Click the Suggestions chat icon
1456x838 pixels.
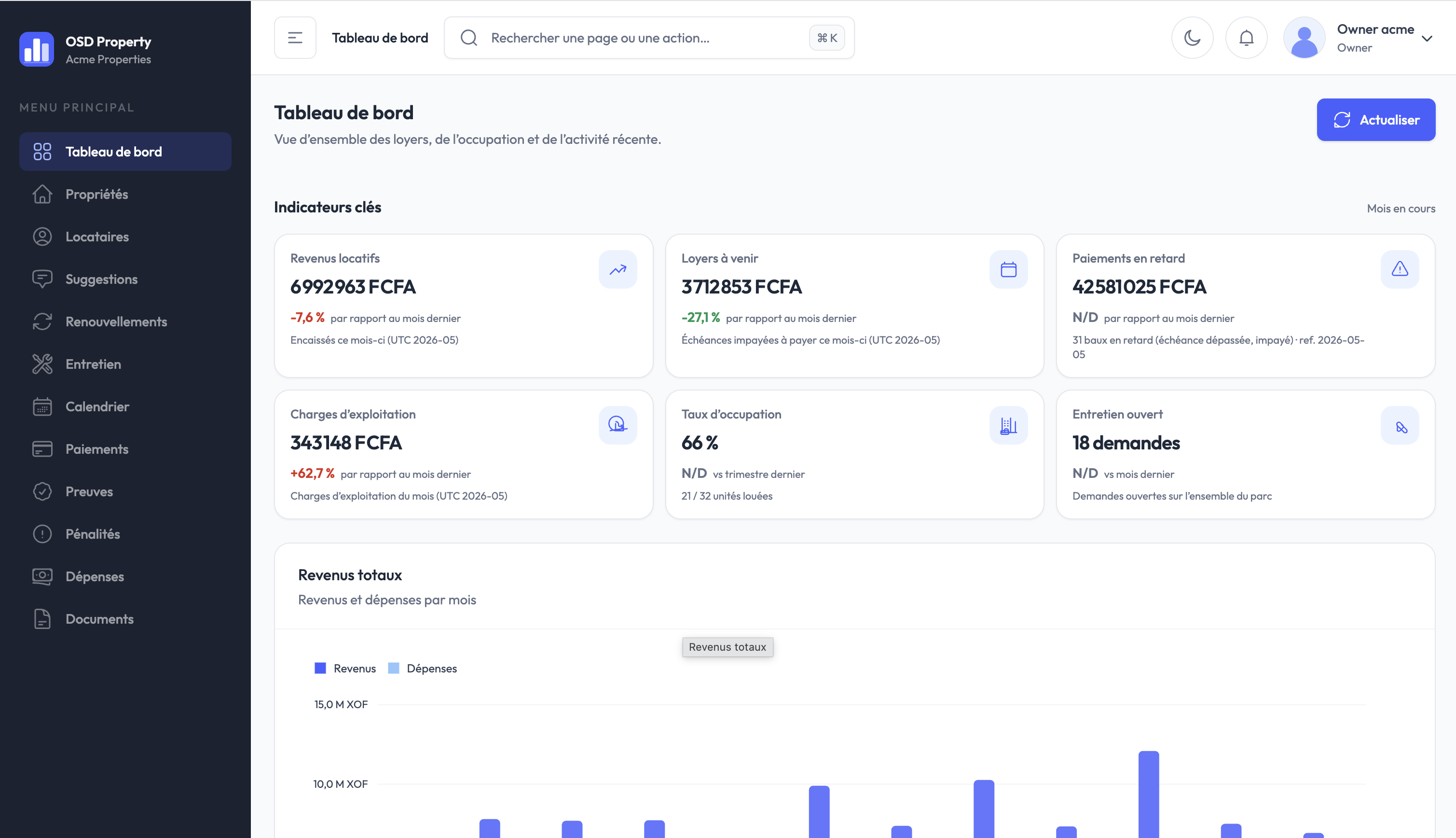[x=42, y=279]
